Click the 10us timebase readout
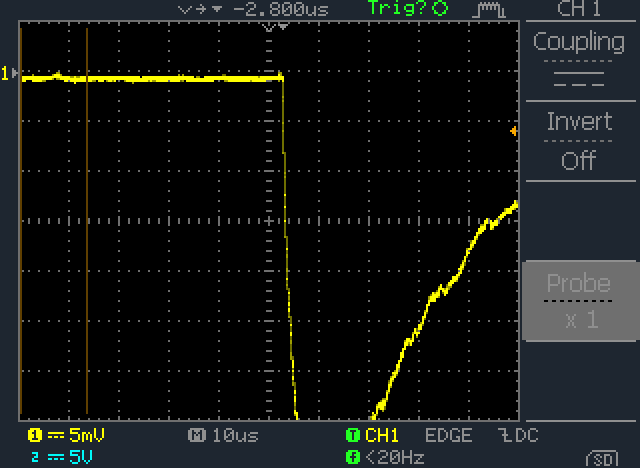This screenshot has width=640, height=468. click(x=236, y=435)
